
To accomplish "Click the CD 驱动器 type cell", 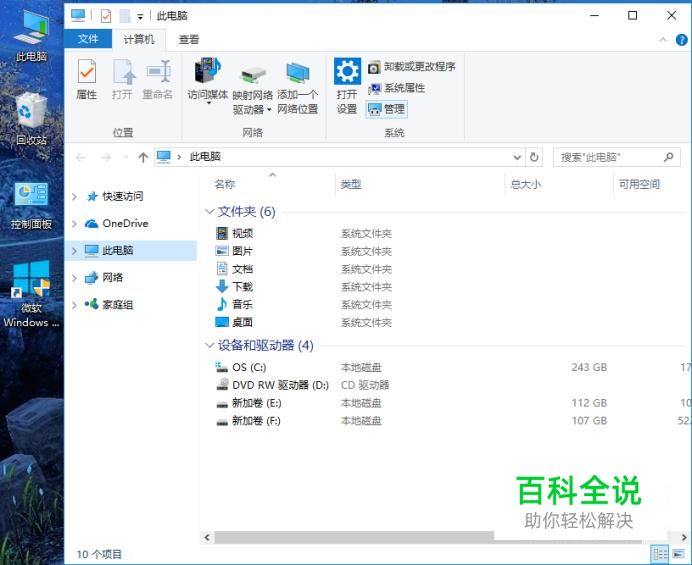I will pyautogui.click(x=365, y=385).
